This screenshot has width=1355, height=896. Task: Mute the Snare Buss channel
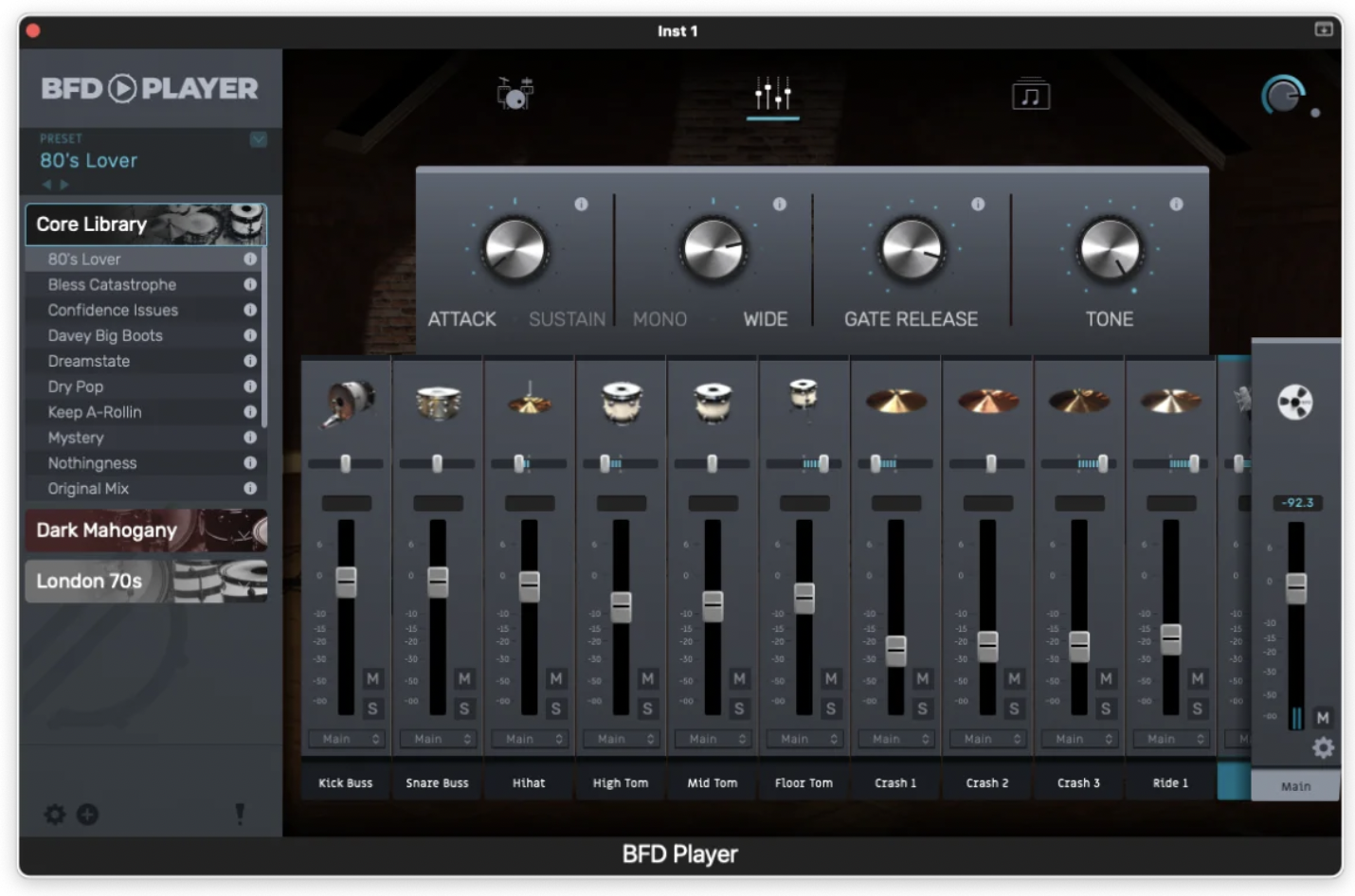point(464,680)
